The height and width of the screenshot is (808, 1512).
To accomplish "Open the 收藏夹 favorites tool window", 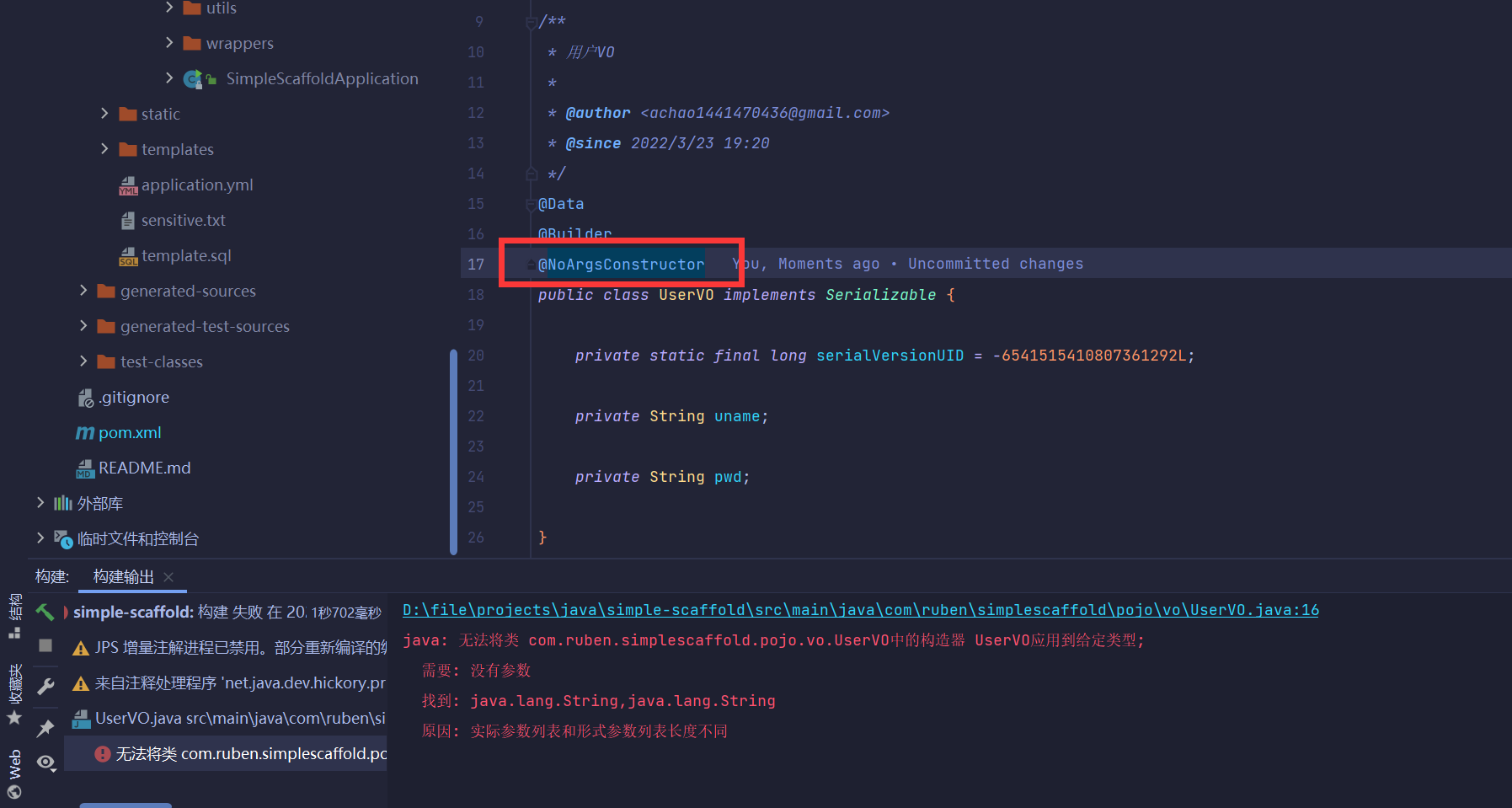I will click(x=14, y=693).
